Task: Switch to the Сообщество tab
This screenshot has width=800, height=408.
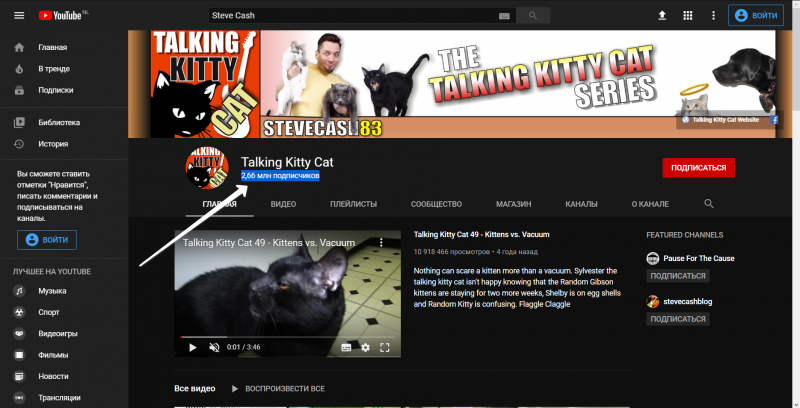Action: click(436, 204)
